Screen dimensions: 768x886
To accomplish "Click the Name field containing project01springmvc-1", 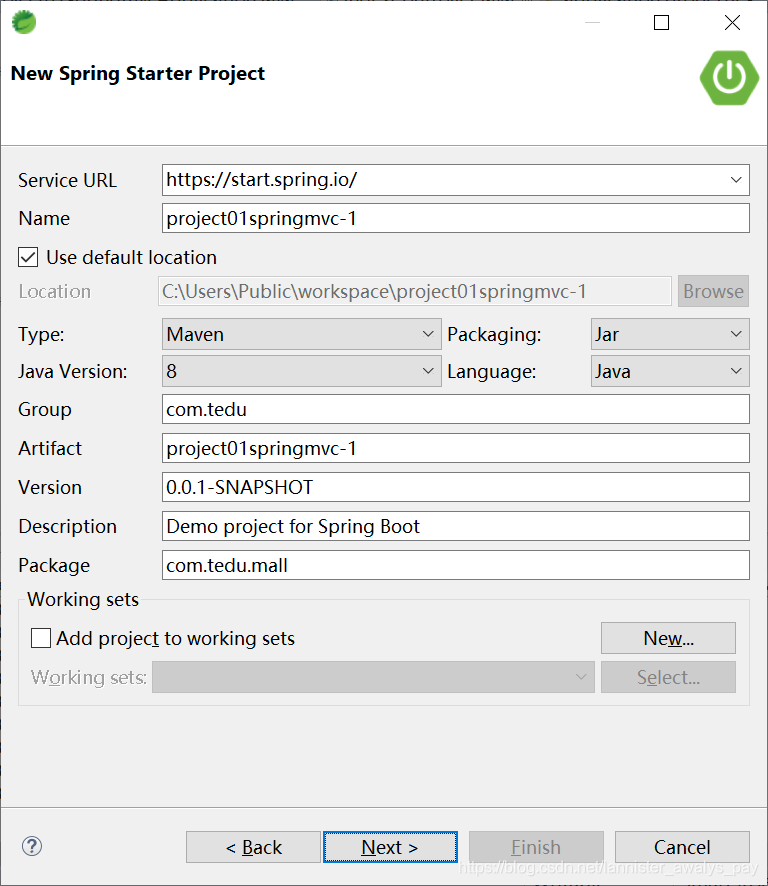I will [456, 218].
